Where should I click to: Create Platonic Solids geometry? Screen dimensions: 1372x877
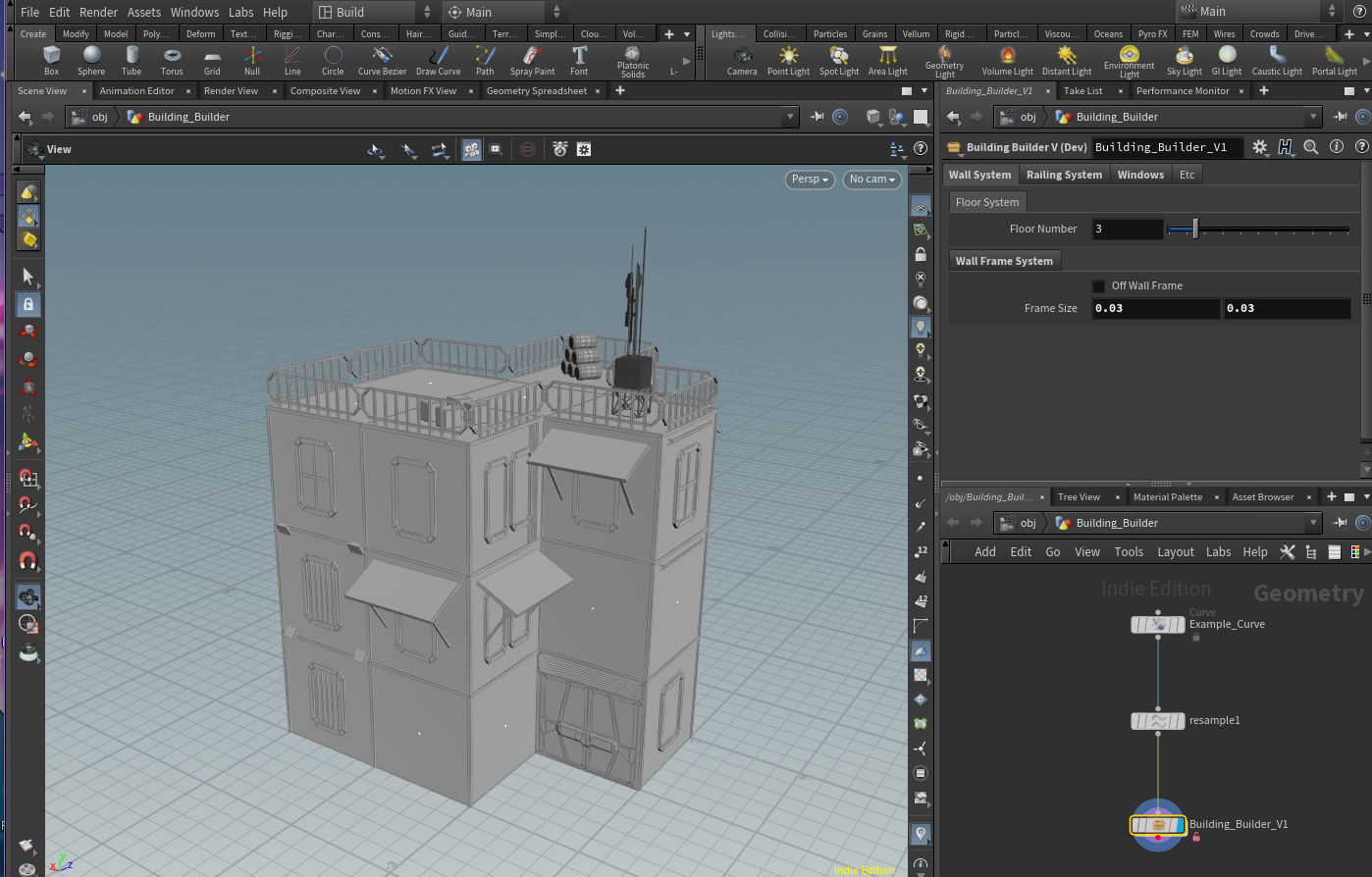tap(633, 62)
